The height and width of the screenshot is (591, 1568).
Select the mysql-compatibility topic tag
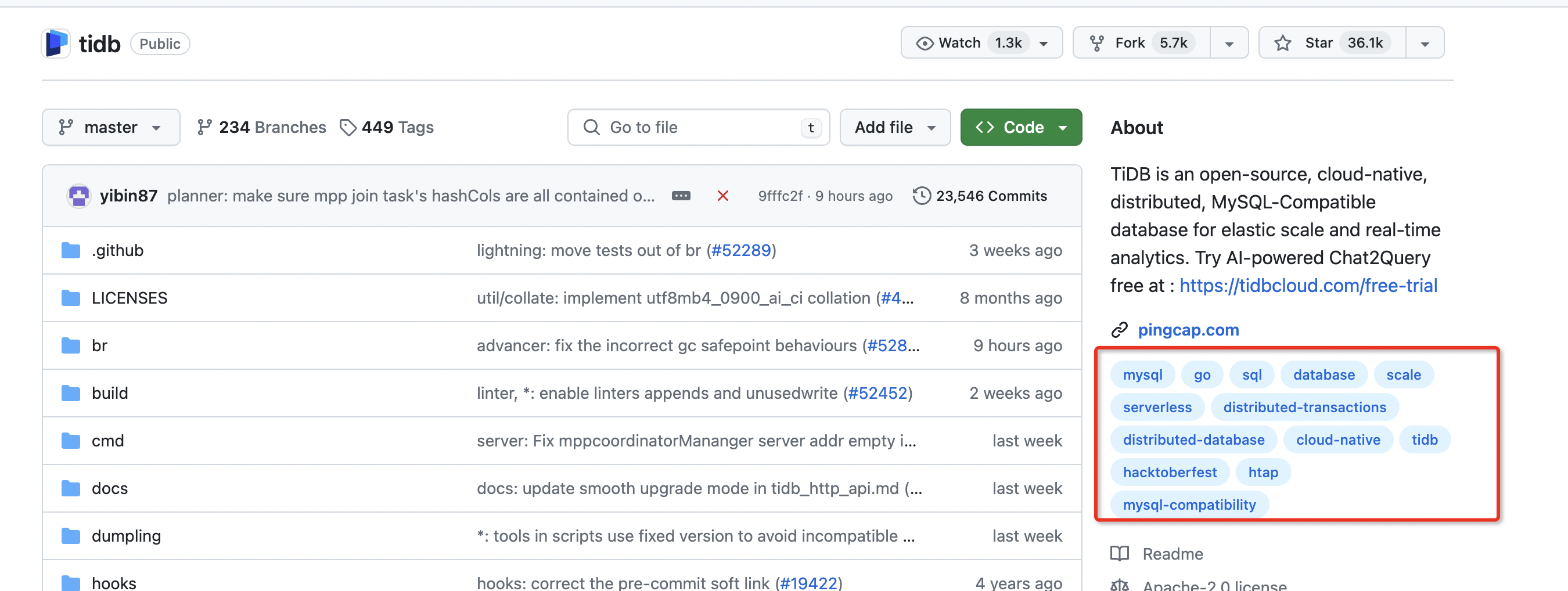[1189, 504]
